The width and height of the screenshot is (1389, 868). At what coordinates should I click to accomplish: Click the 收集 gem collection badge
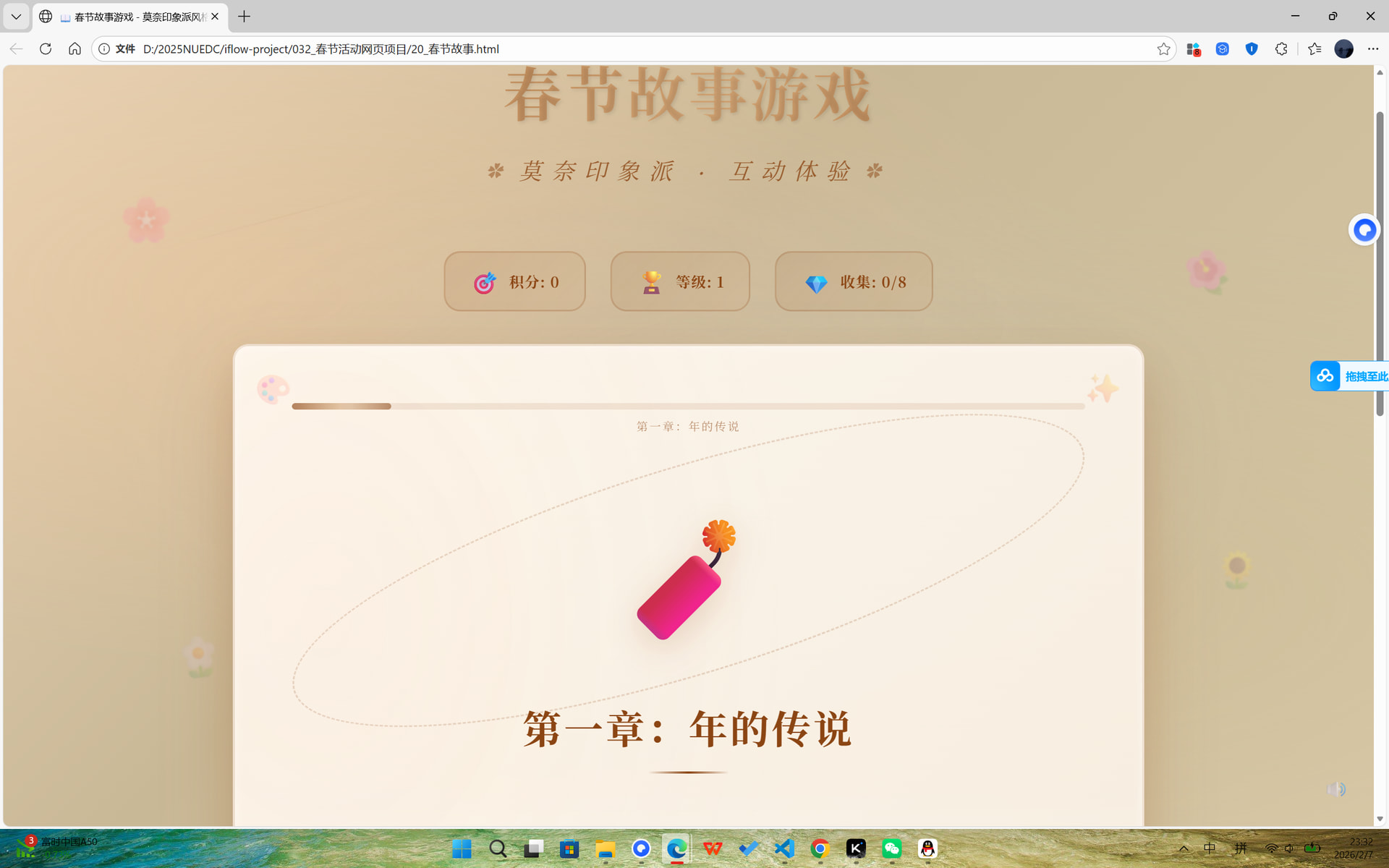pyautogui.click(x=854, y=281)
